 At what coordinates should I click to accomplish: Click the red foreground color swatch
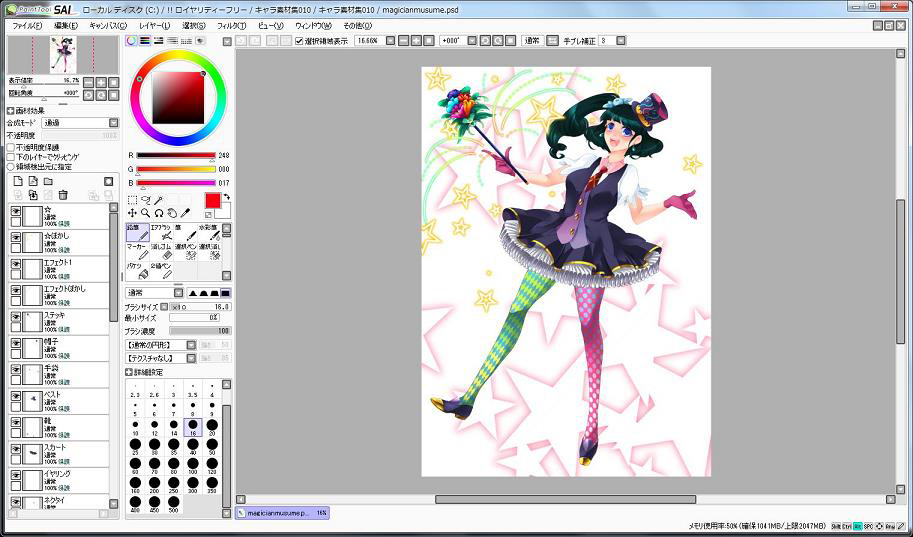[212, 201]
